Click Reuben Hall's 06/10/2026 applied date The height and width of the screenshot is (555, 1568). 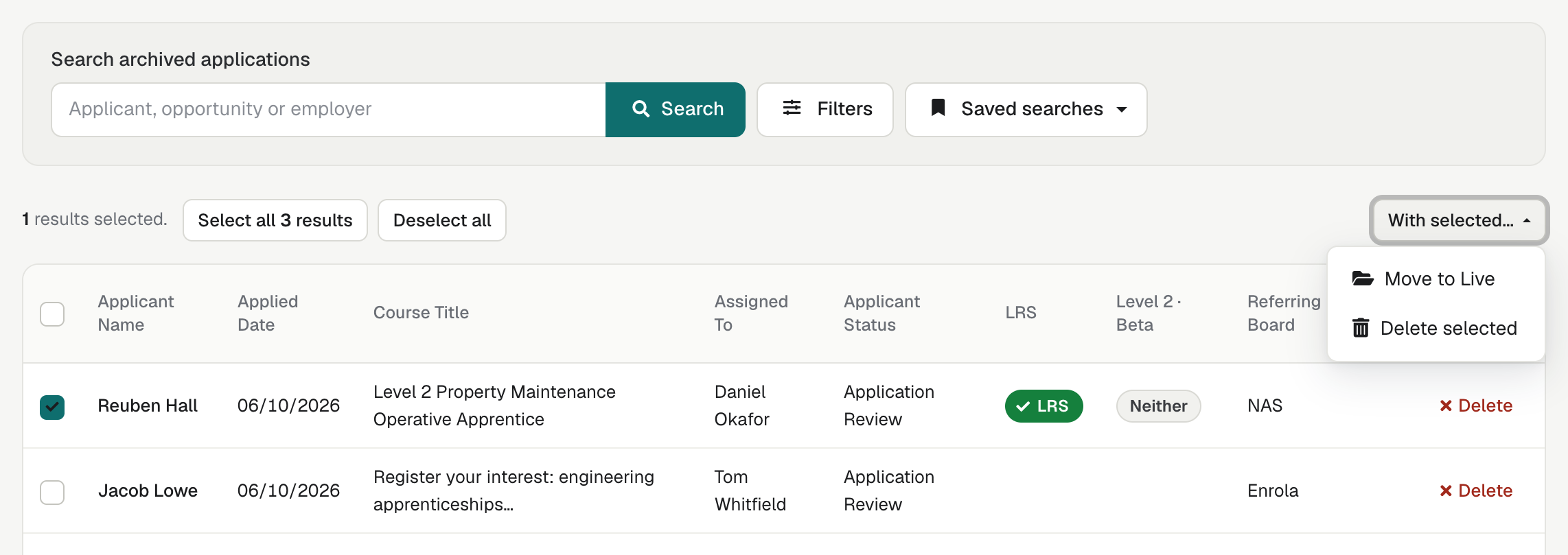(288, 405)
